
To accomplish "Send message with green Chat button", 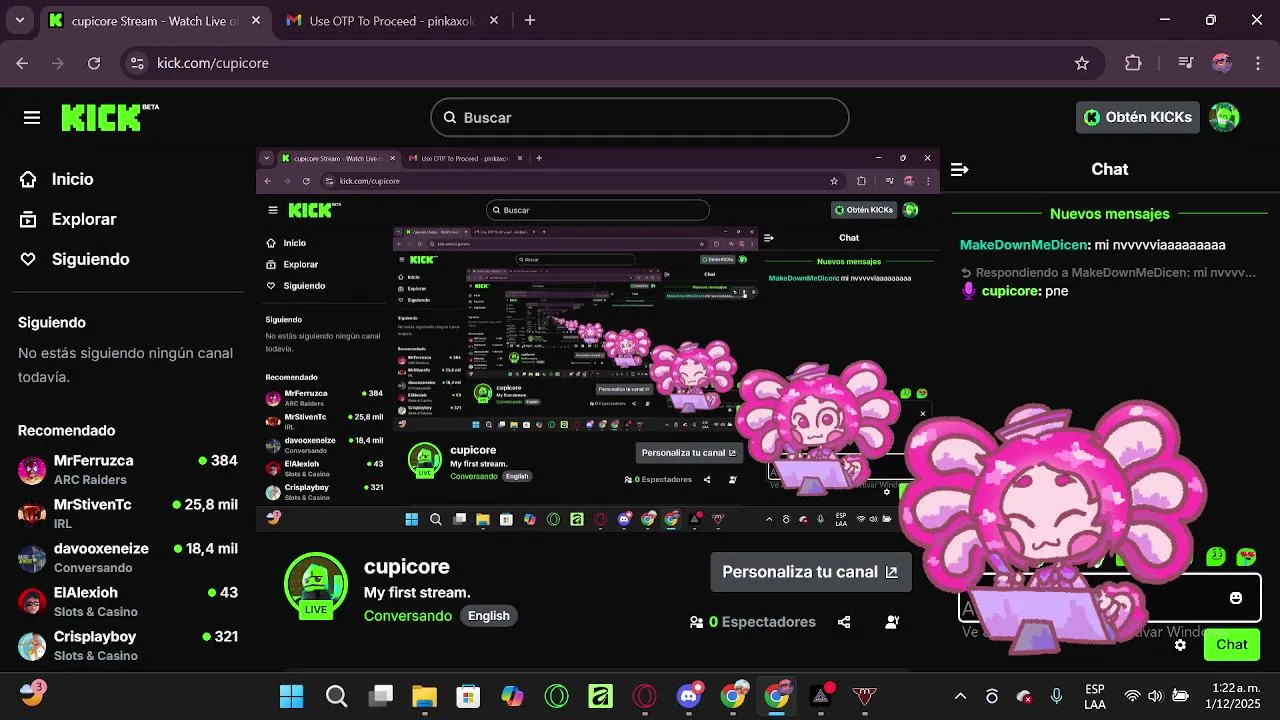I will point(1231,645).
